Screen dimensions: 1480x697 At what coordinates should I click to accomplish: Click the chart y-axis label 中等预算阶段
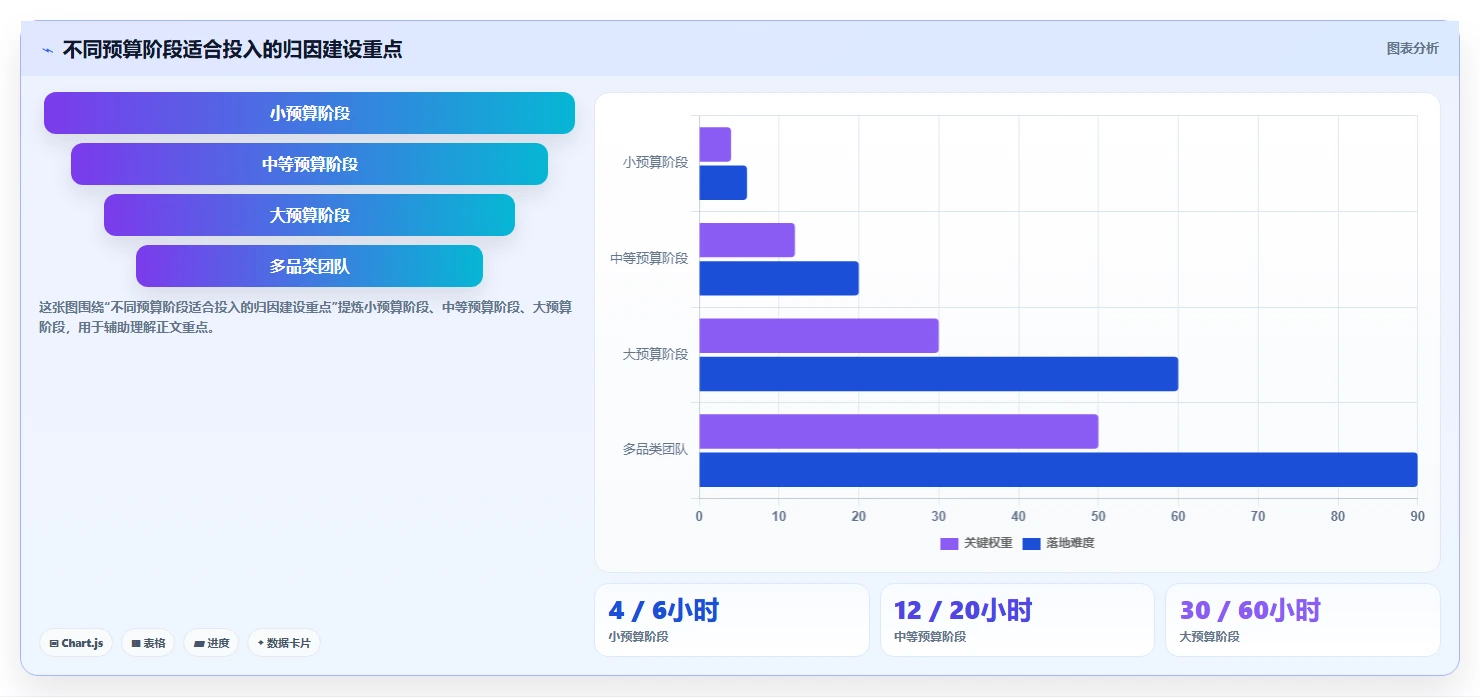click(649, 258)
